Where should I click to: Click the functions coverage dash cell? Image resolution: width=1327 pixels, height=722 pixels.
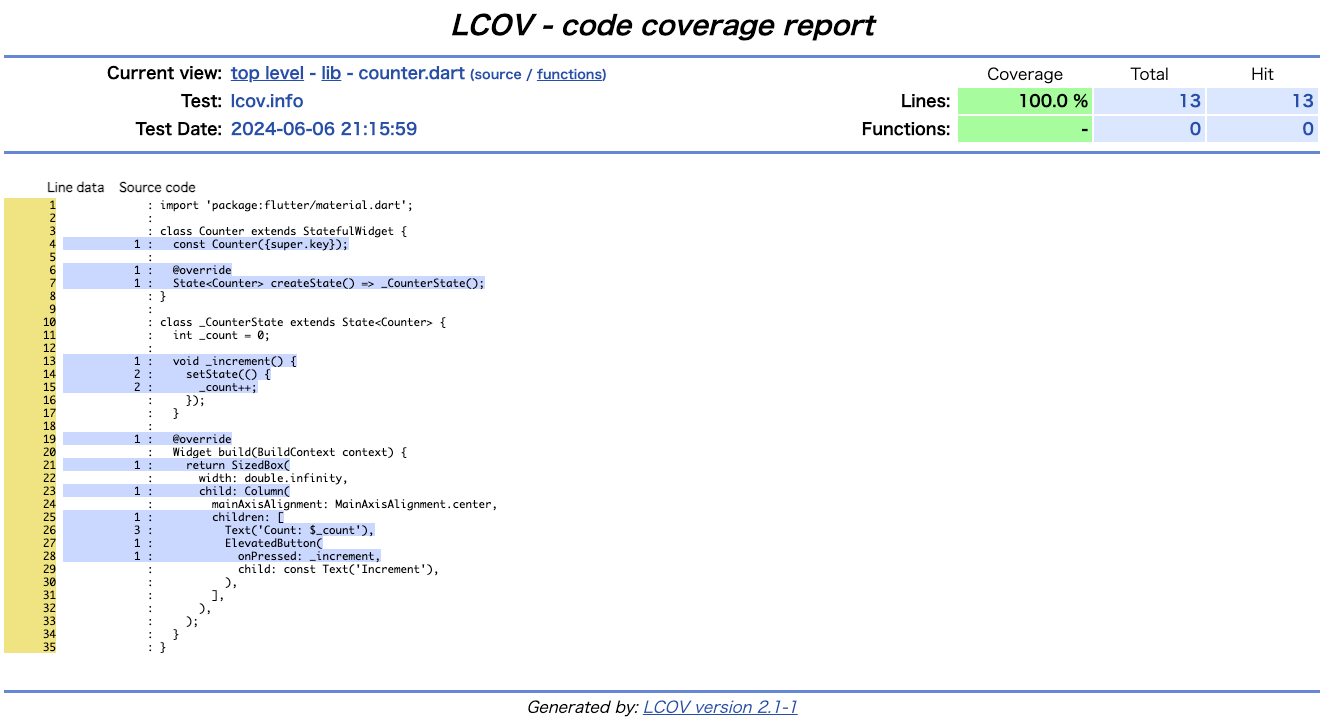tap(1024, 129)
